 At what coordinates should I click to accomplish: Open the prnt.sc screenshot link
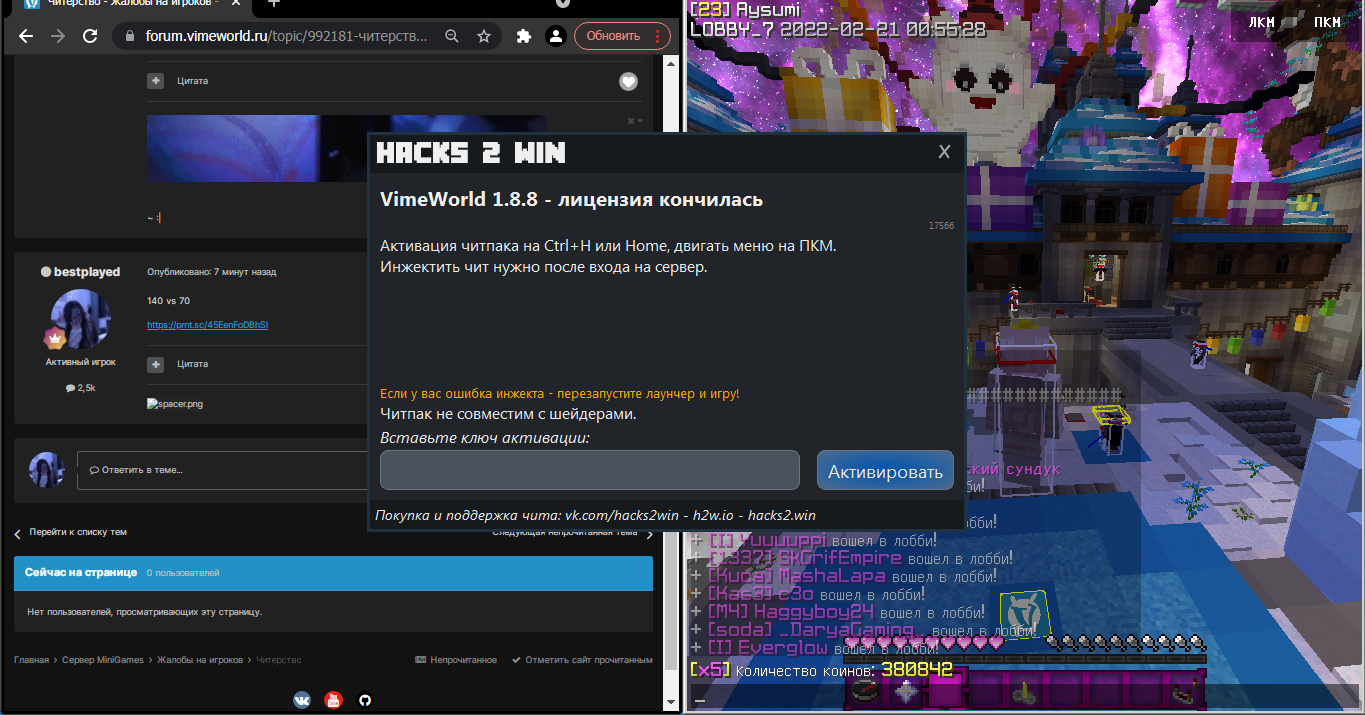pos(208,325)
